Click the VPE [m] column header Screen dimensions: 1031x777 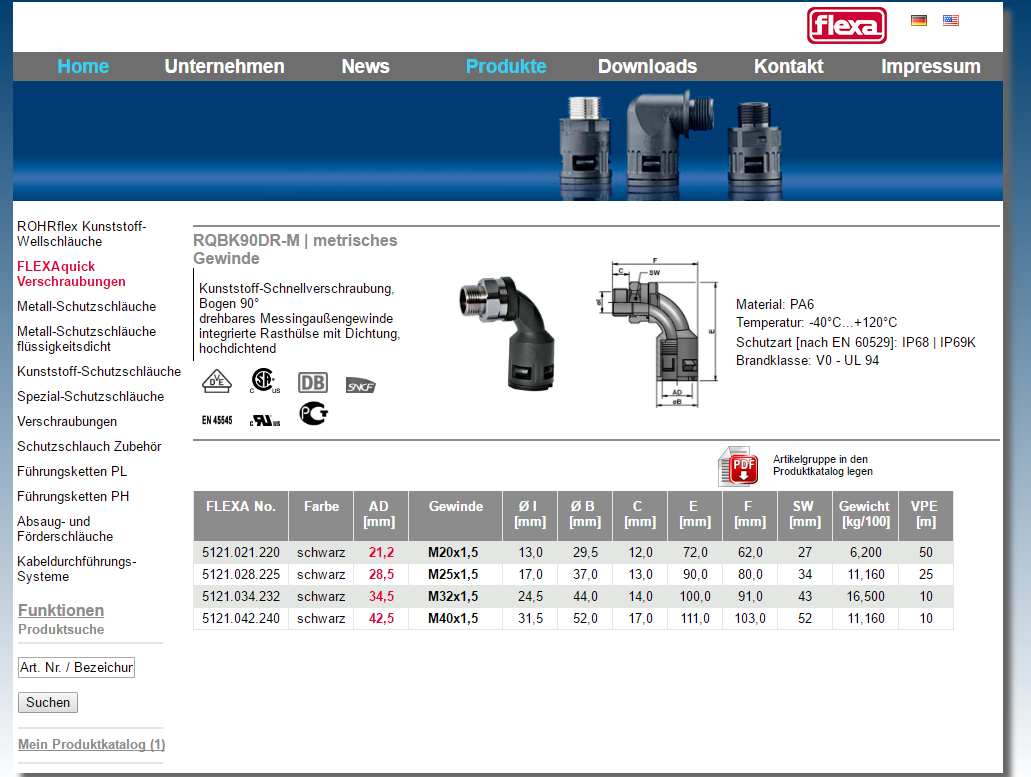click(x=926, y=515)
